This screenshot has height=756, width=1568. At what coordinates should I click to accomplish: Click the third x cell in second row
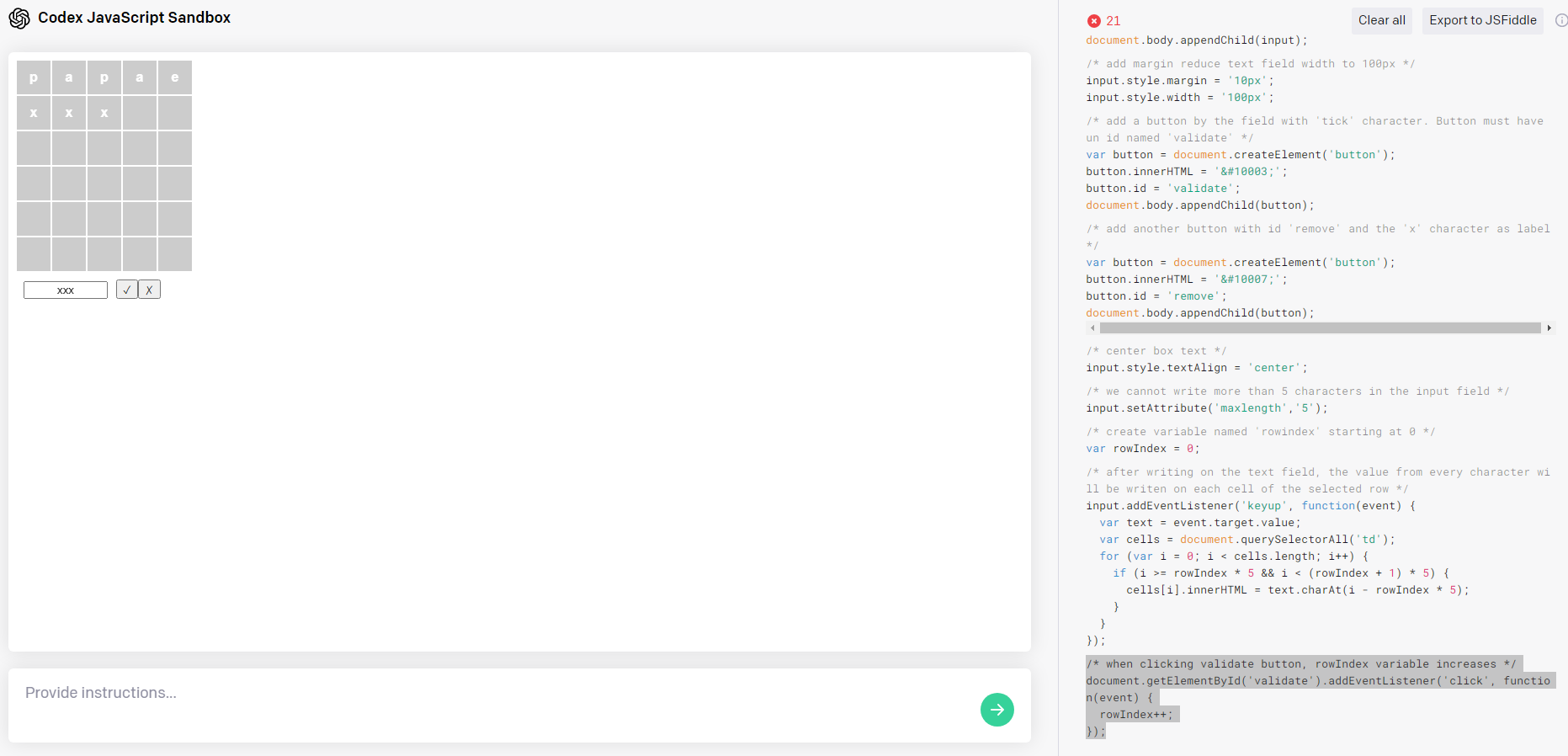point(104,113)
